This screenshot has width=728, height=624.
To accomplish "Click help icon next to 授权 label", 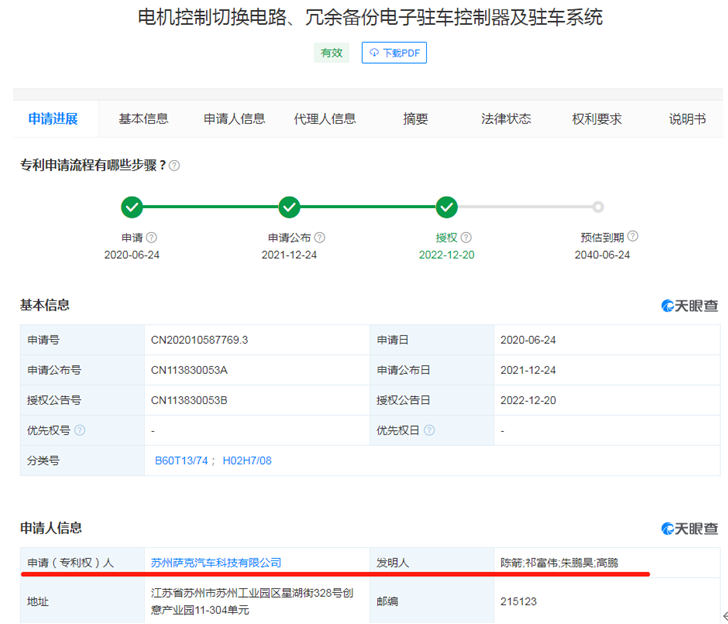I will pyautogui.click(x=466, y=238).
